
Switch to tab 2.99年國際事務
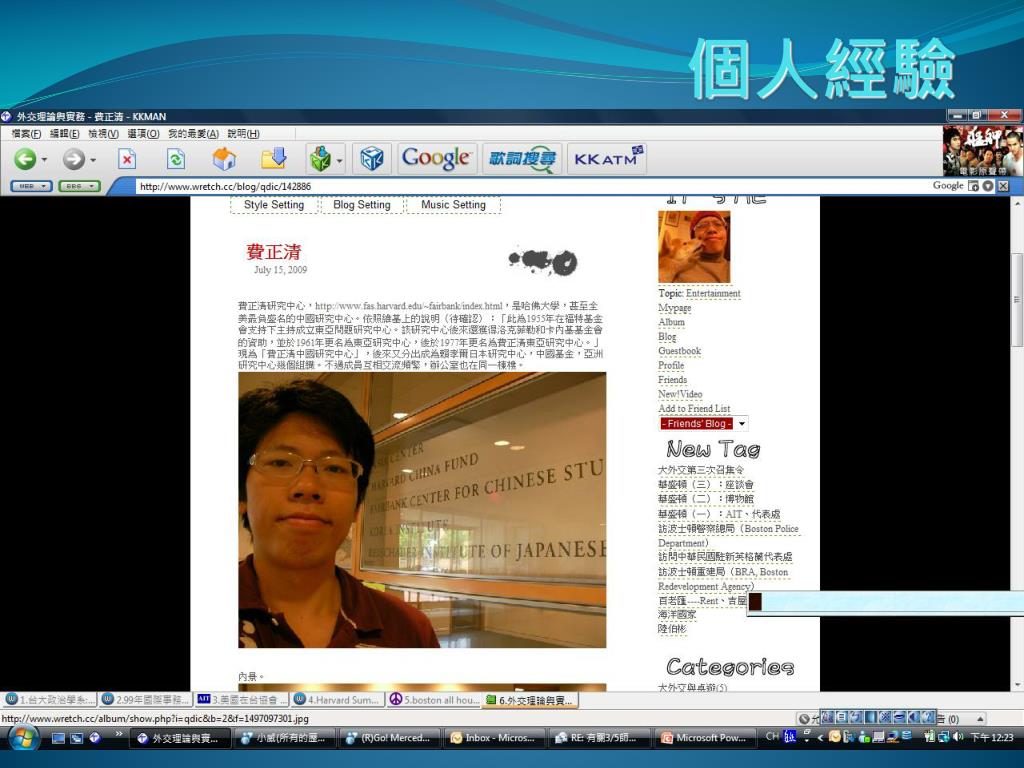[146, 700]
